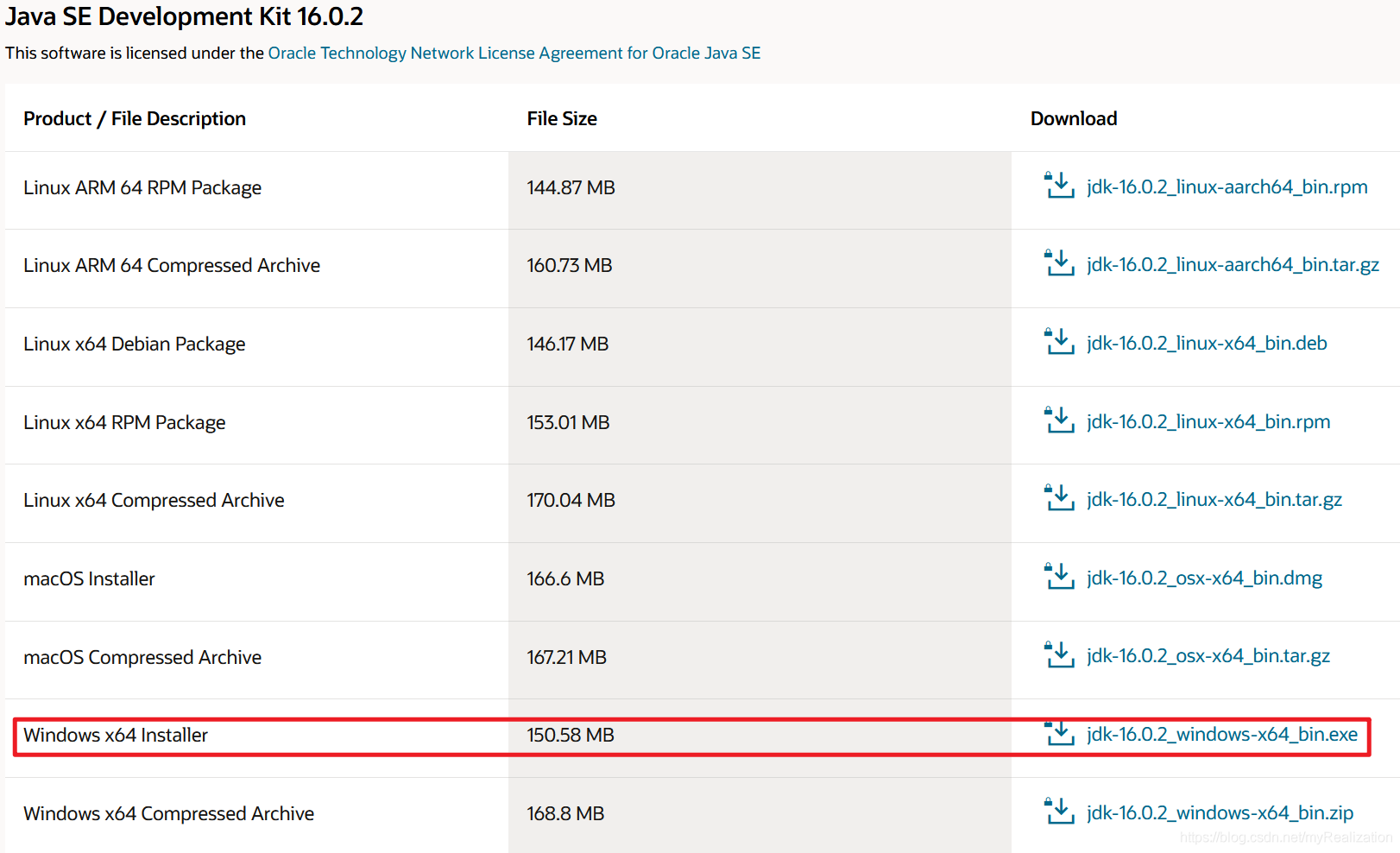Click download icon for windows-x64 zip
Image resolution: width=1400 pixels, height=853 pixels.
coord(1059,812)
